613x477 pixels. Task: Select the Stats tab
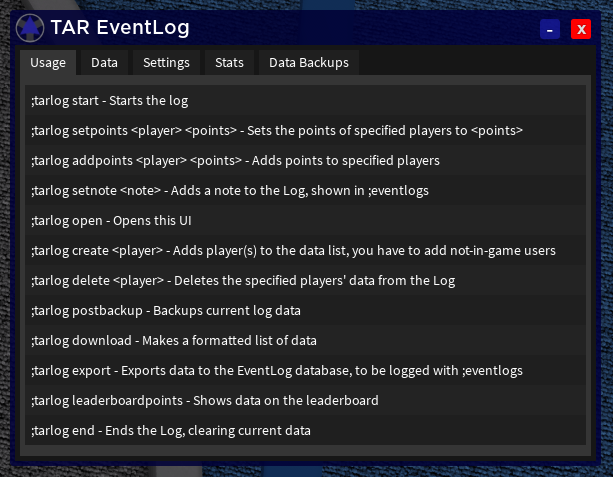(x=229, y=63)
